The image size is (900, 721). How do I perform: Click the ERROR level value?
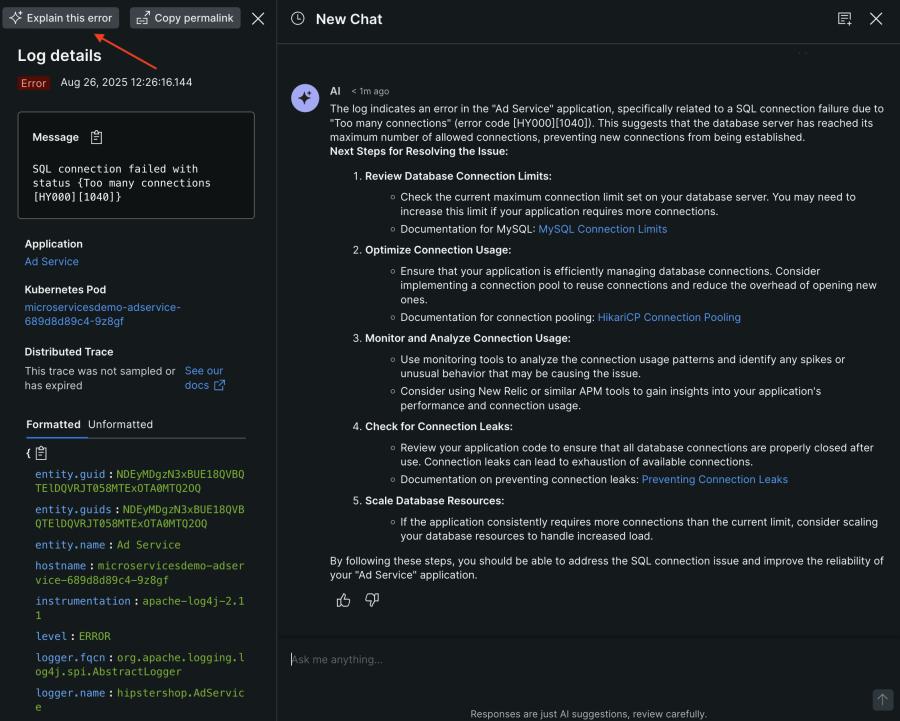click(95, 636)
